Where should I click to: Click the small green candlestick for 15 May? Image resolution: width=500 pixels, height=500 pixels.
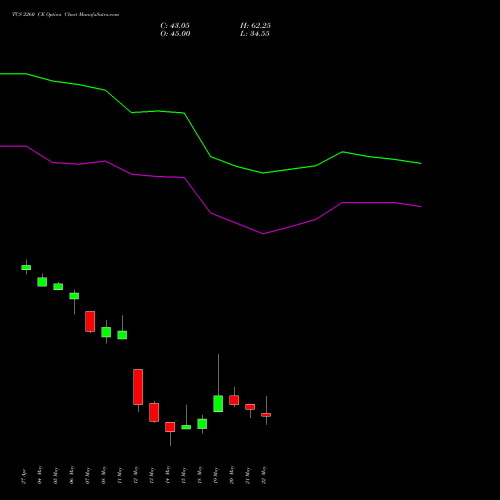pyautogui.click(x=186, y=427)
